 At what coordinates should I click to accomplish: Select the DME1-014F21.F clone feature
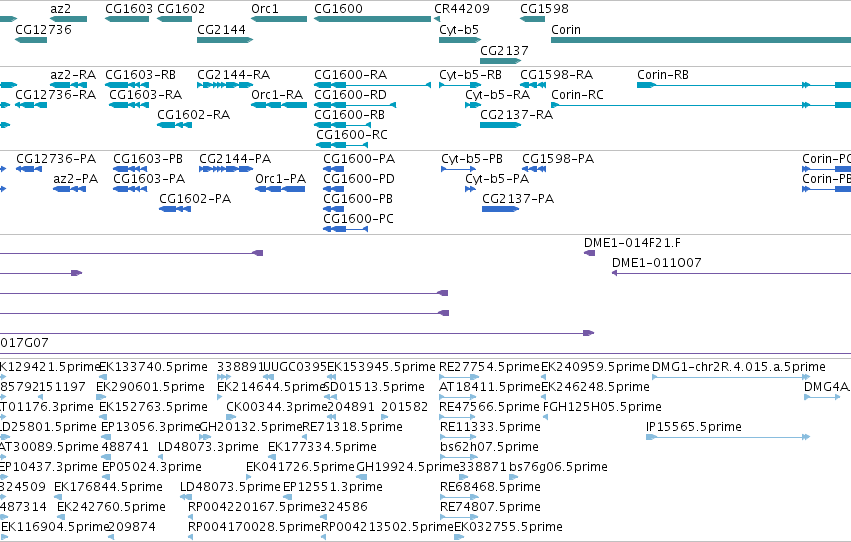pos(590,253)
